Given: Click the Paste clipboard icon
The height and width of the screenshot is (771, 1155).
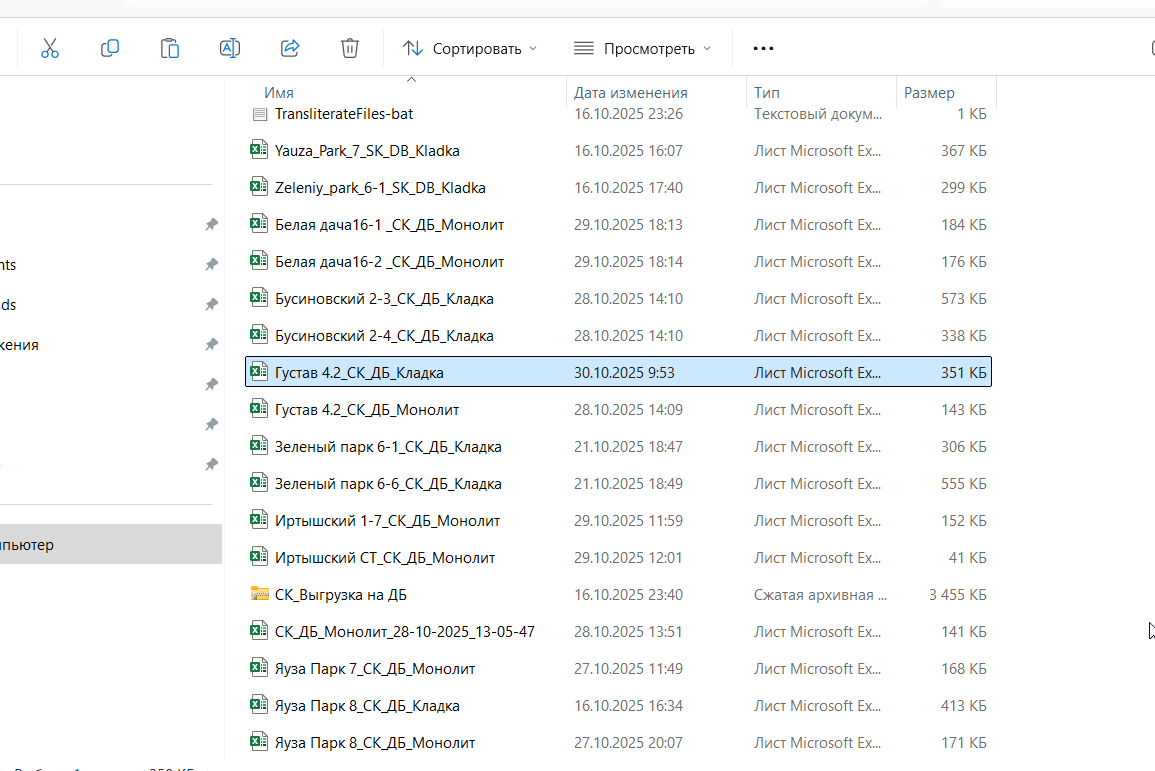Looking at the screenshot, I should 170,49.
